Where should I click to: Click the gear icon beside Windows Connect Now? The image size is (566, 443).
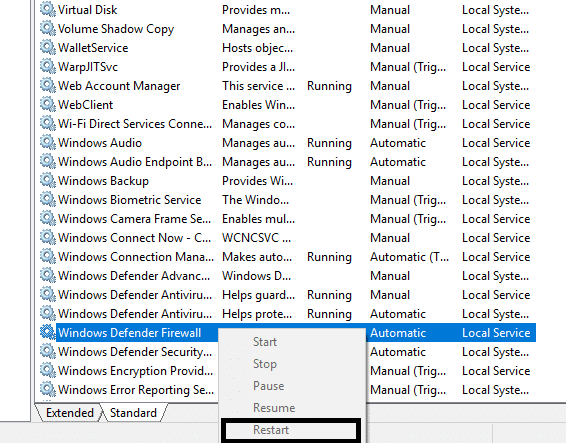[47, 238]
